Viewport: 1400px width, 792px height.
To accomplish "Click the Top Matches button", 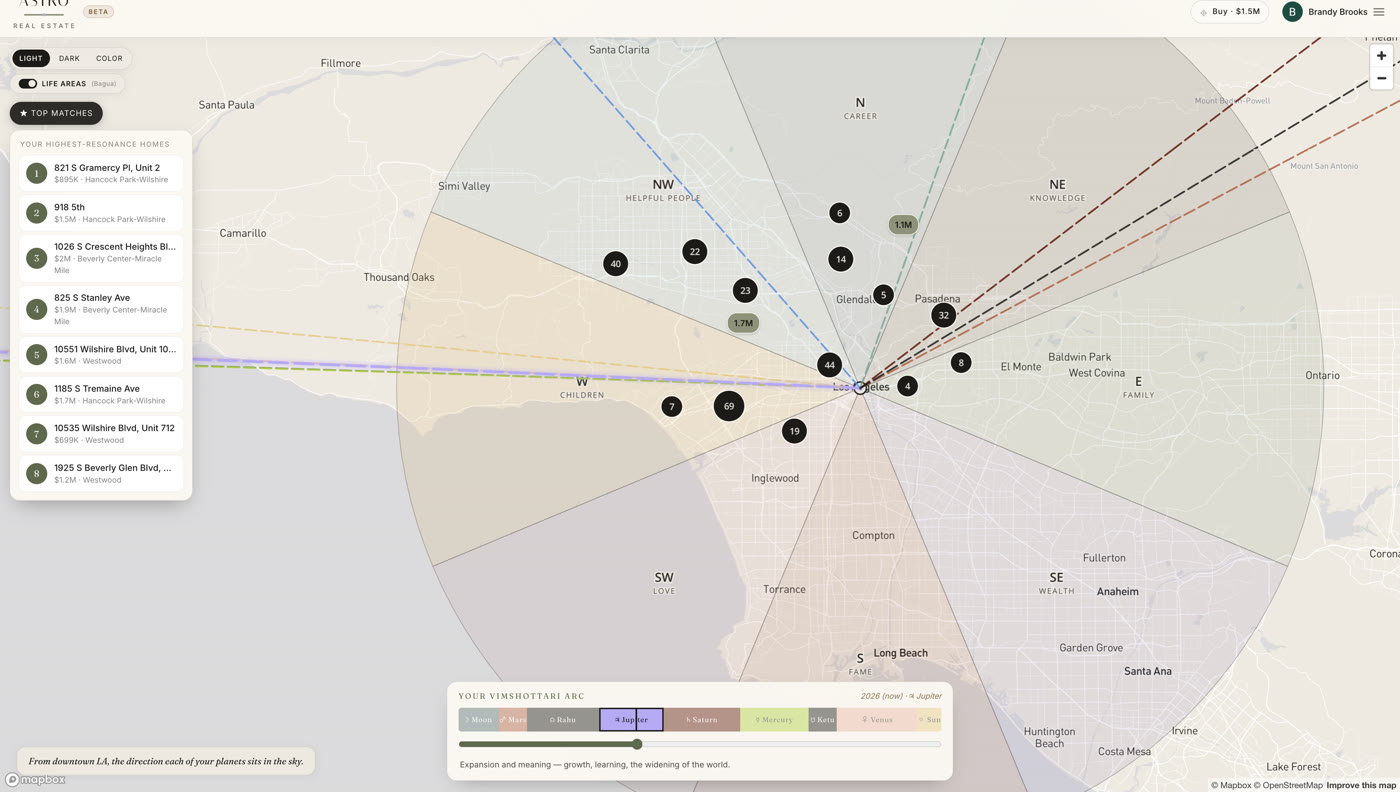I will (x=56, y=113).
